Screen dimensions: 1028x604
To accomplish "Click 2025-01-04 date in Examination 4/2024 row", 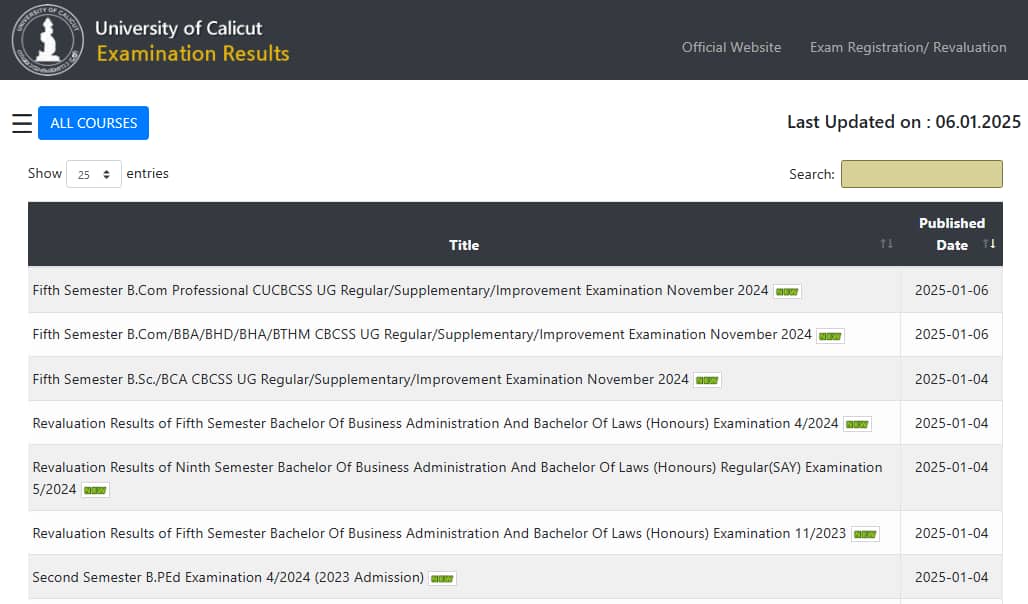I will [x=951, y=423].
